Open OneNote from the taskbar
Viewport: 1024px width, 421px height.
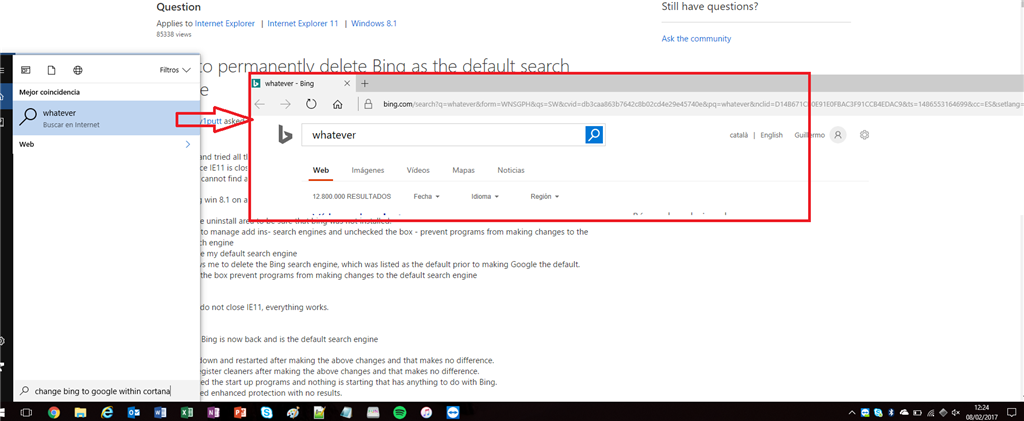pyautogui.click(x=213, y=413)
